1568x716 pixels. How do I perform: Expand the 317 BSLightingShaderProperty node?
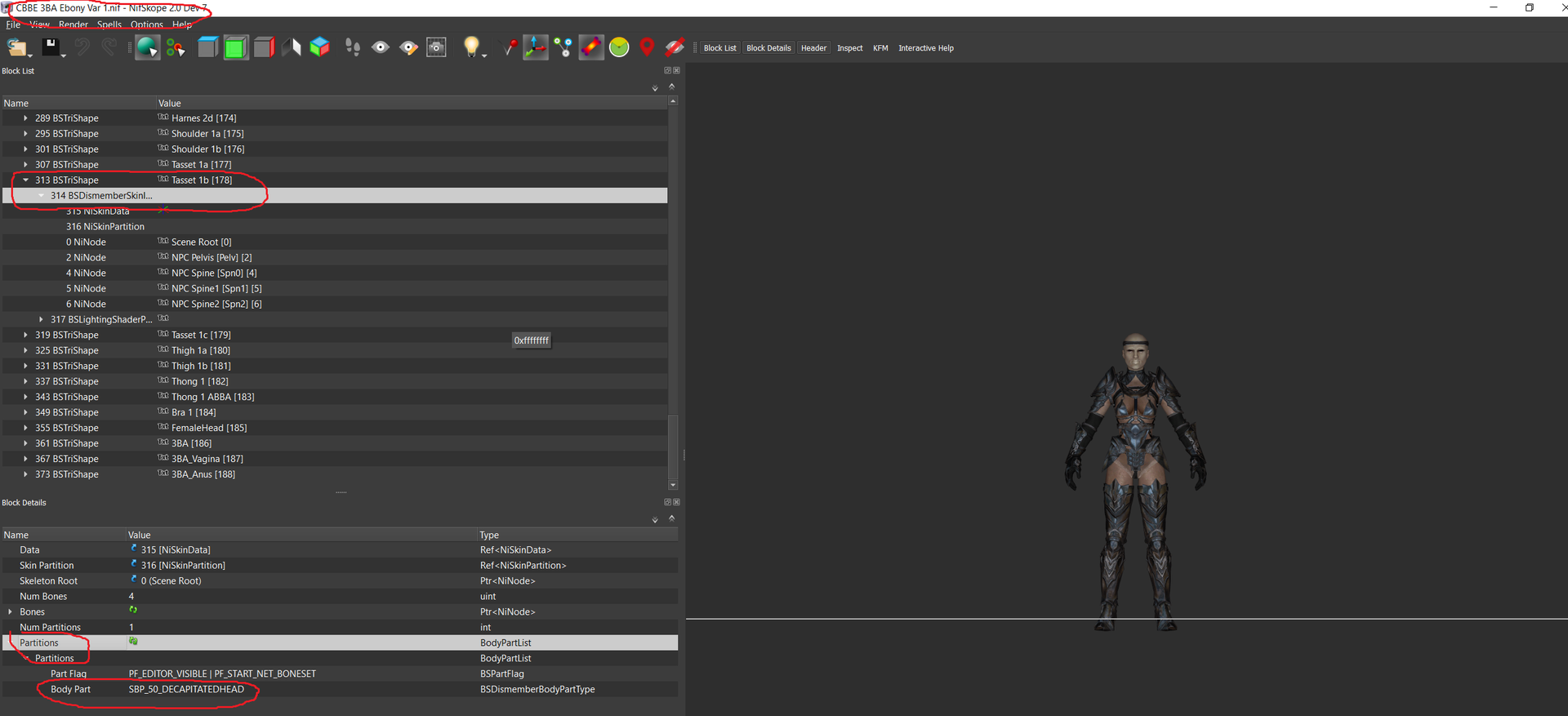click(x=41, y=320)
